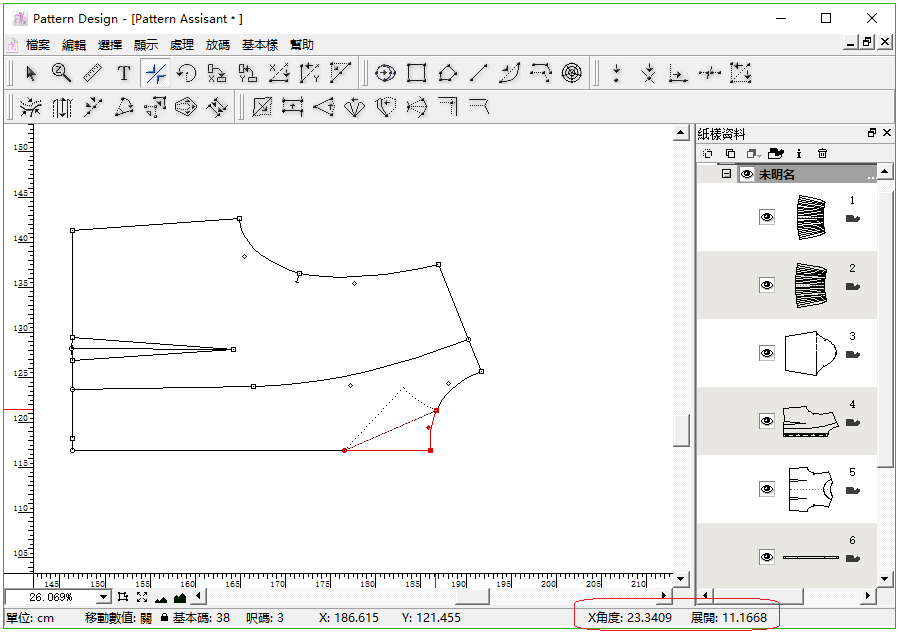Click the info button in pattern panel
The image size is (899, 635).
pyautogui.click(x=799, y=154)
